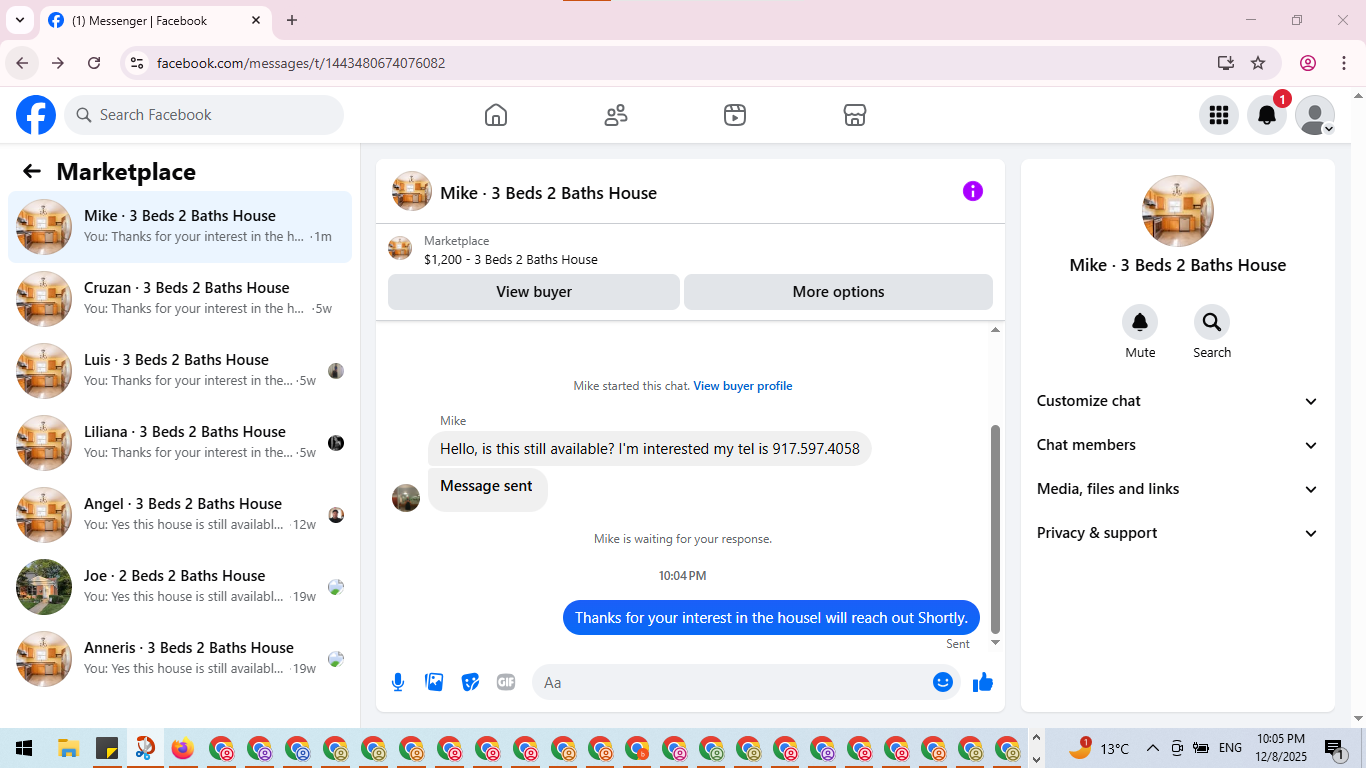Open the GIF picker
Viewport: 1366px width, 768px height.
coord(506,682)
